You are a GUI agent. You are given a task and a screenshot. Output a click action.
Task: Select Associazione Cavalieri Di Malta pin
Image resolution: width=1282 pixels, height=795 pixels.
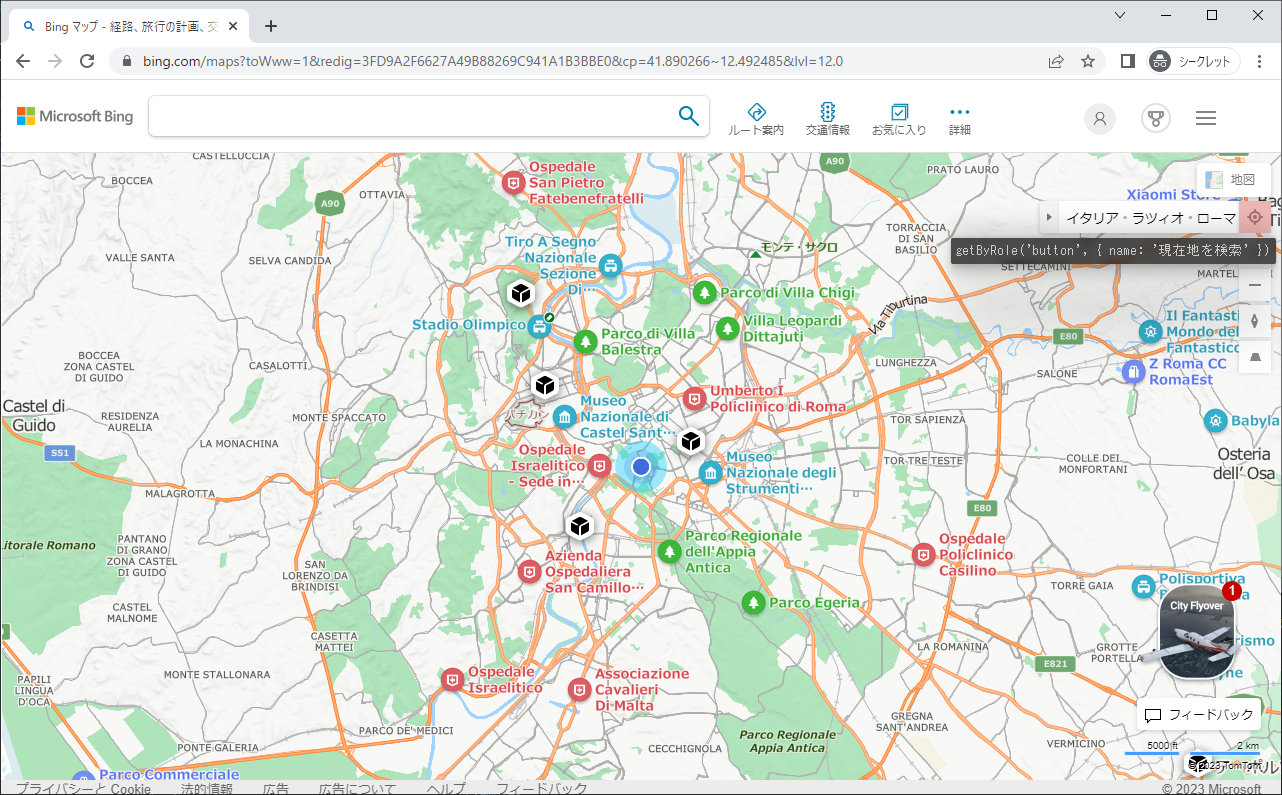tap(579, 689)
